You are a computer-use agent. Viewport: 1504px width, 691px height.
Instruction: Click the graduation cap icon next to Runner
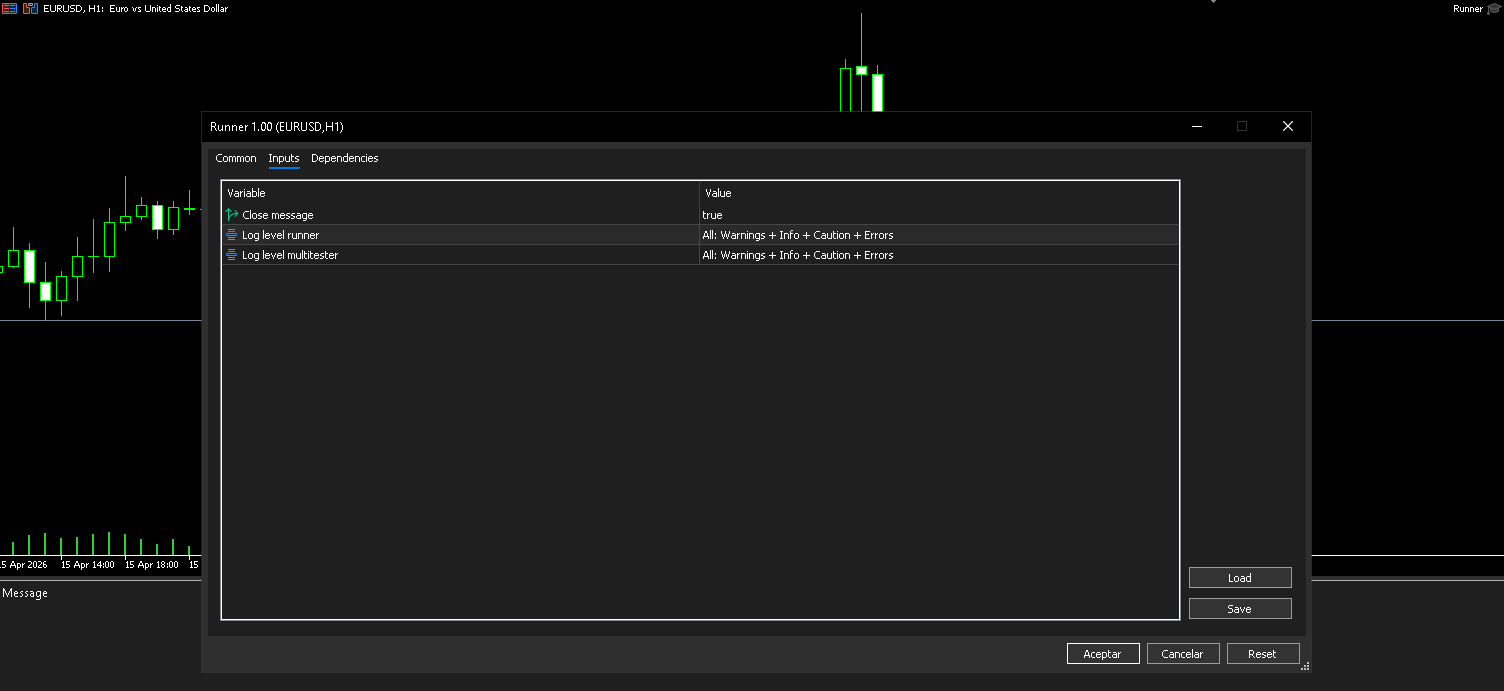pos(1494,9)
